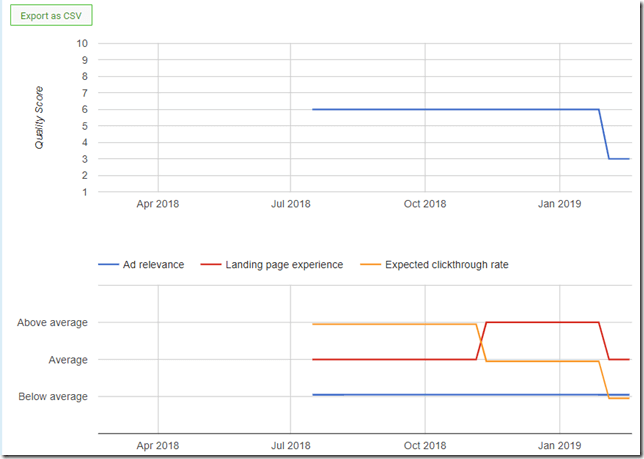Click Oct 2018 on the top chart axis
644x459 pixels.
pyautogui.click(x=424, y=204)
